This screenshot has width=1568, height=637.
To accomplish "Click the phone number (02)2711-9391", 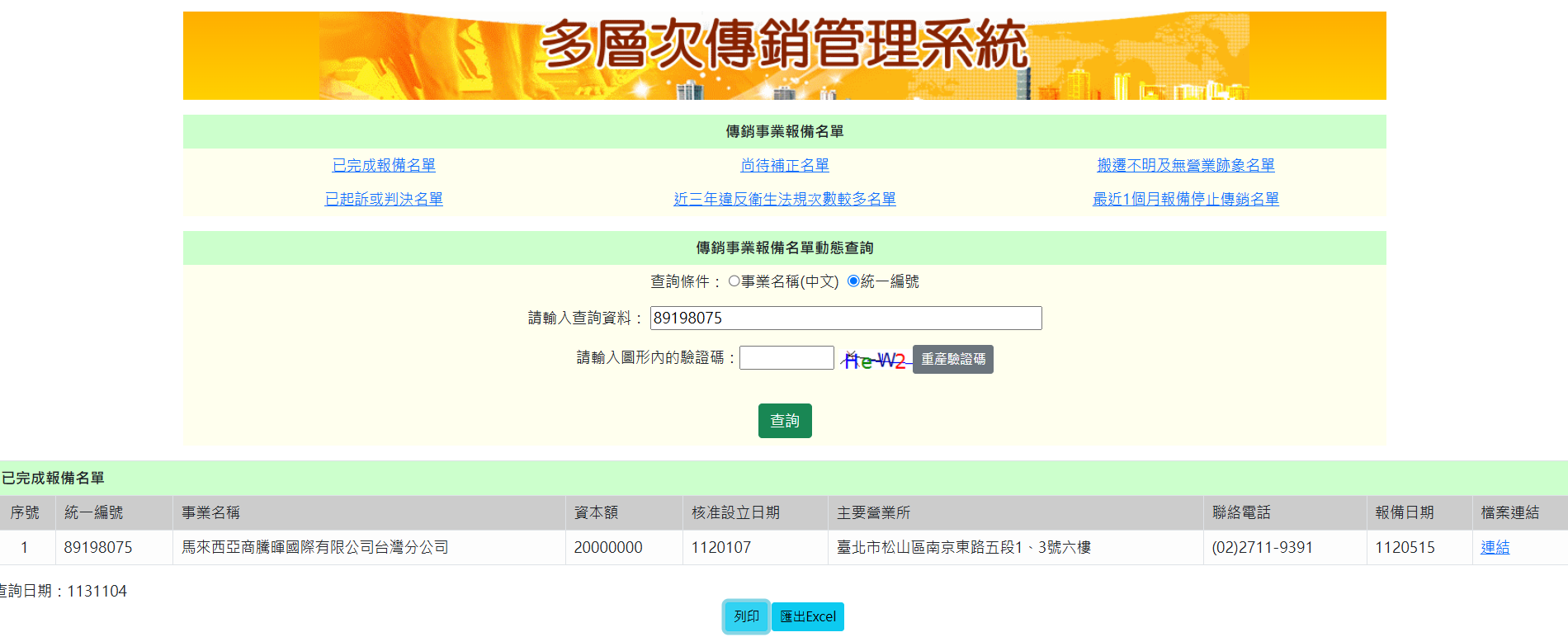I will [x=1262, y=547].
